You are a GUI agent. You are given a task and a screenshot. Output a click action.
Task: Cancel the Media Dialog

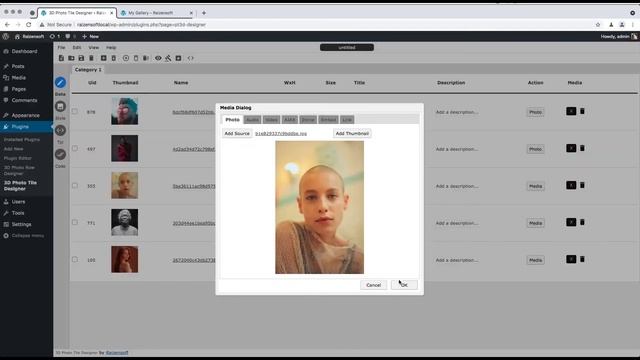tap(373, 285)
